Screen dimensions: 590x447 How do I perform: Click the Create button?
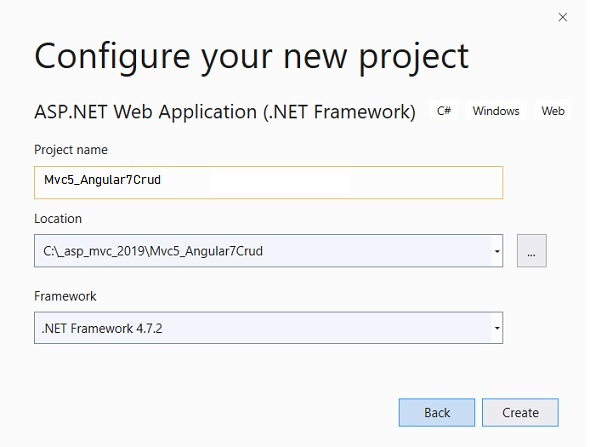520,413
